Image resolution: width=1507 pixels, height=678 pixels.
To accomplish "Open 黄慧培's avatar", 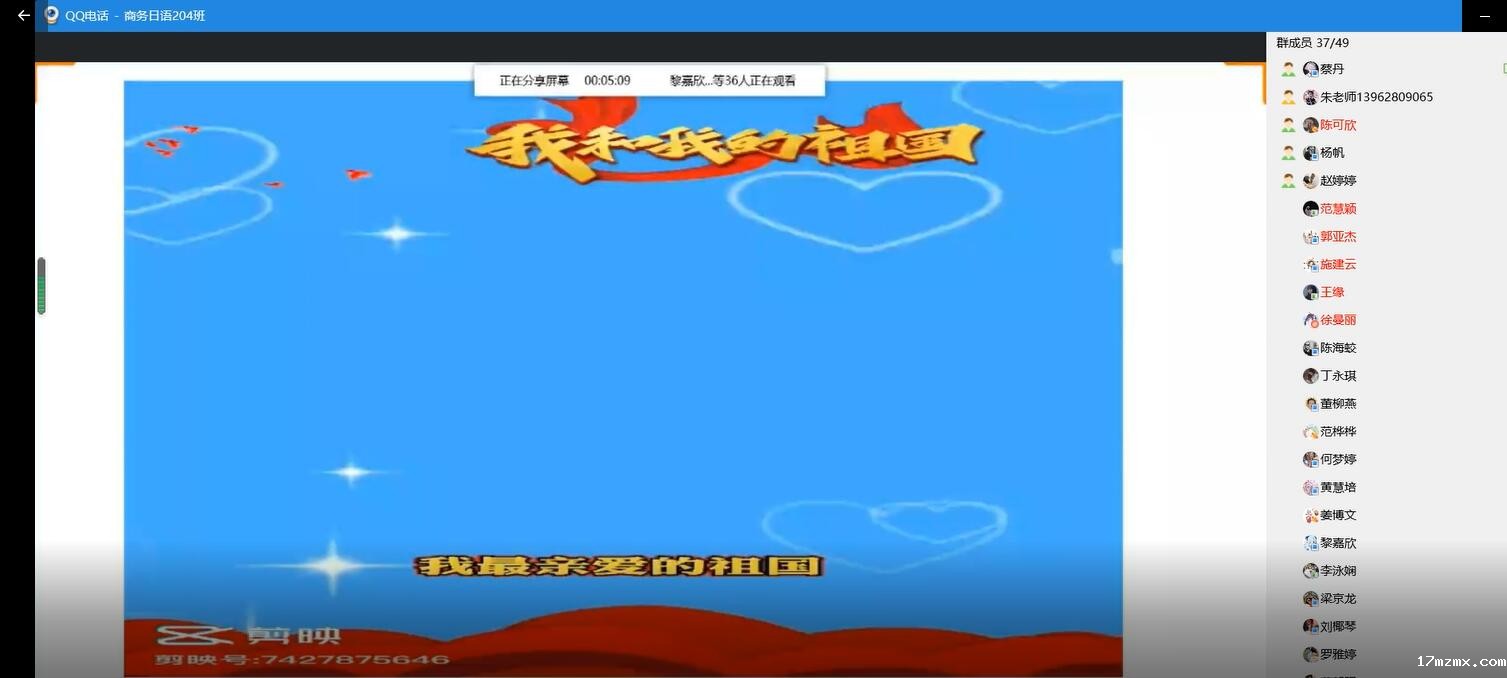I will click(x=1310, y=488).
